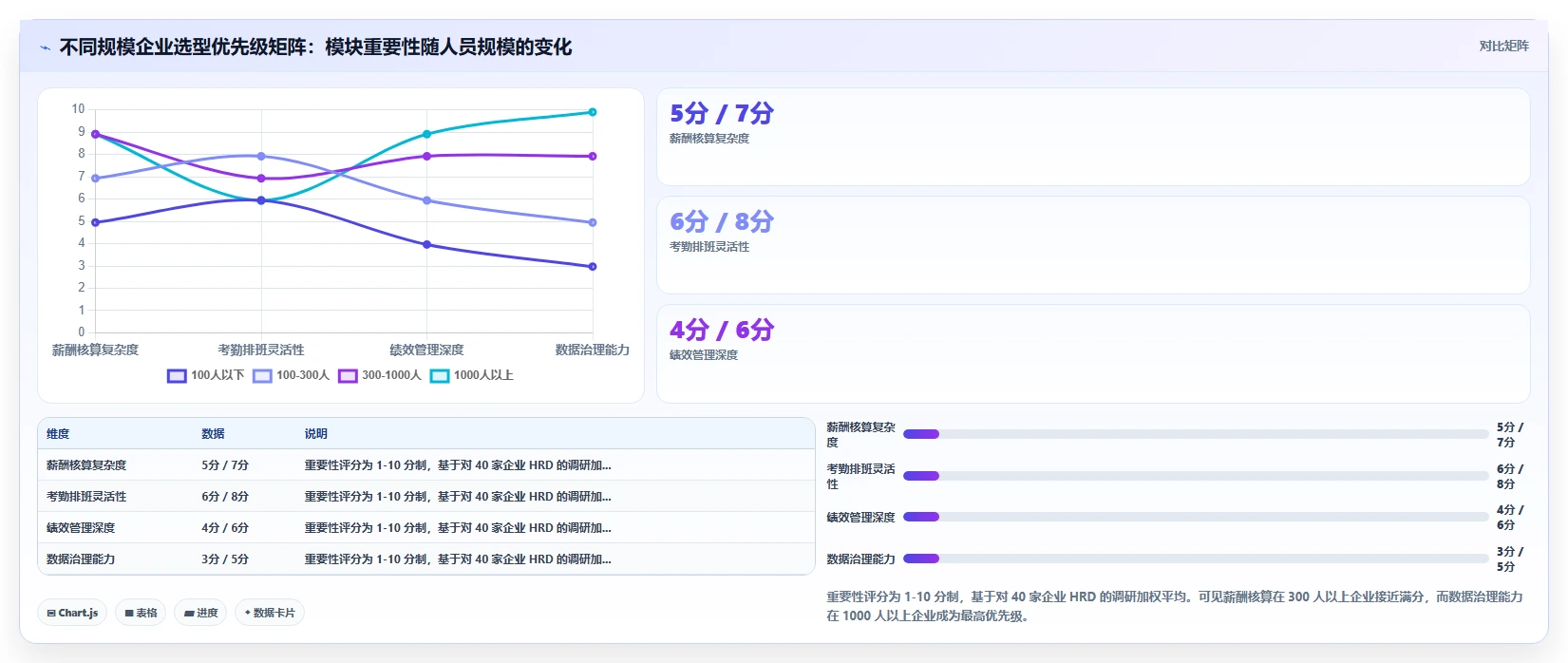Click the 1000人以上 point at 数据治理能力

click(593, 112)
